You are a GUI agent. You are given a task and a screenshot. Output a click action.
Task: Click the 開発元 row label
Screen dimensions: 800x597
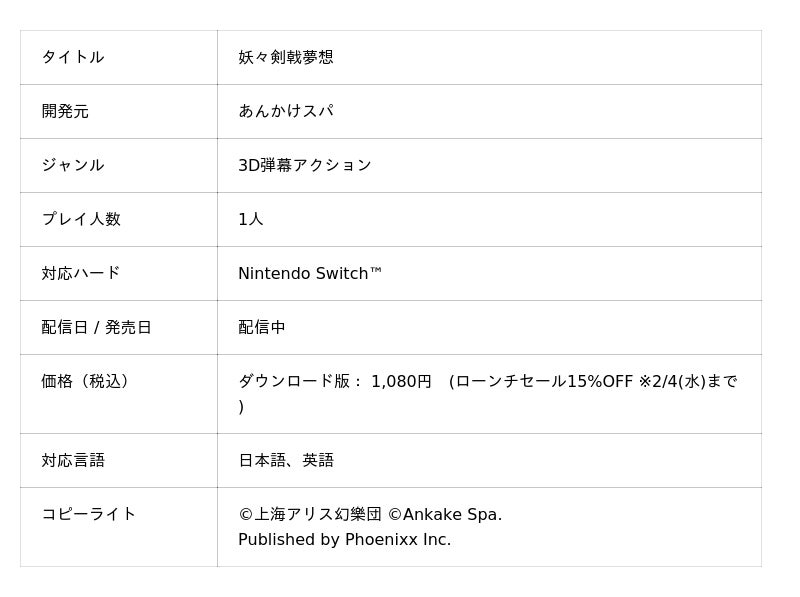coord(65,111)
